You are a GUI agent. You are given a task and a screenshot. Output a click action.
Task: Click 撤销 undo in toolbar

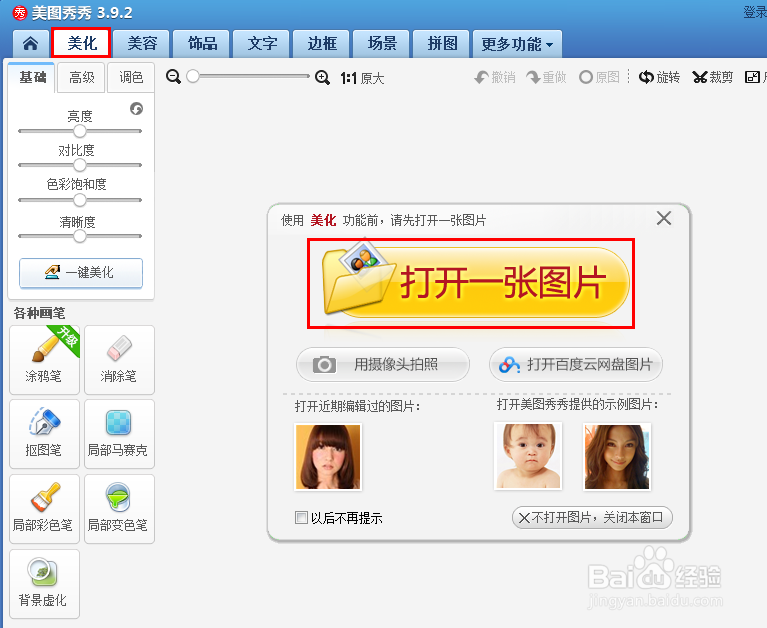495,77
